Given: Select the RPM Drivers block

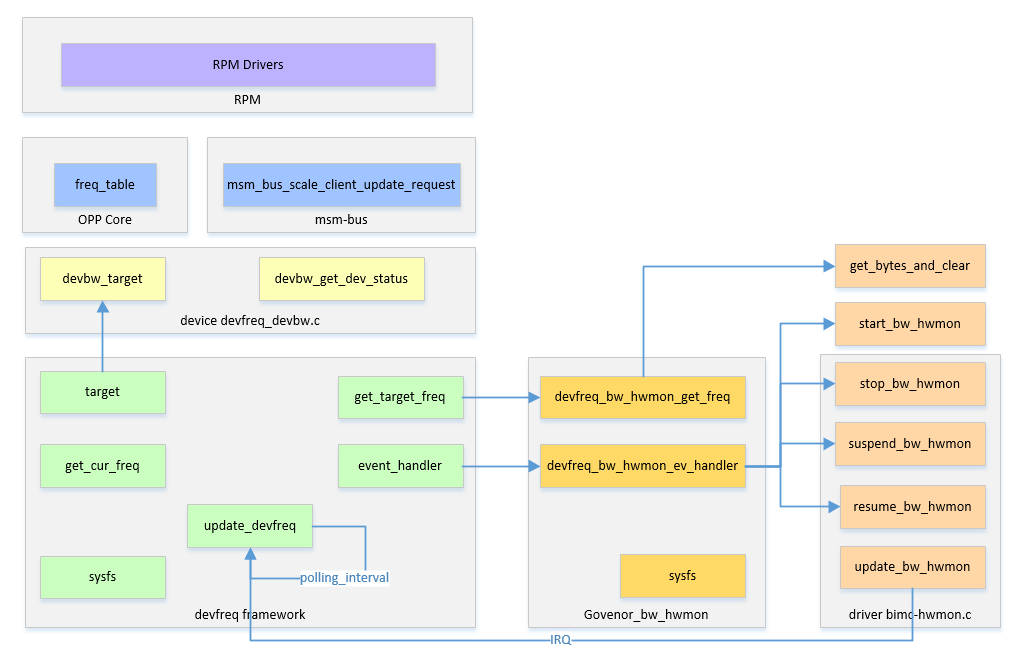Looking at the screenshot, I should coord(248,64).
